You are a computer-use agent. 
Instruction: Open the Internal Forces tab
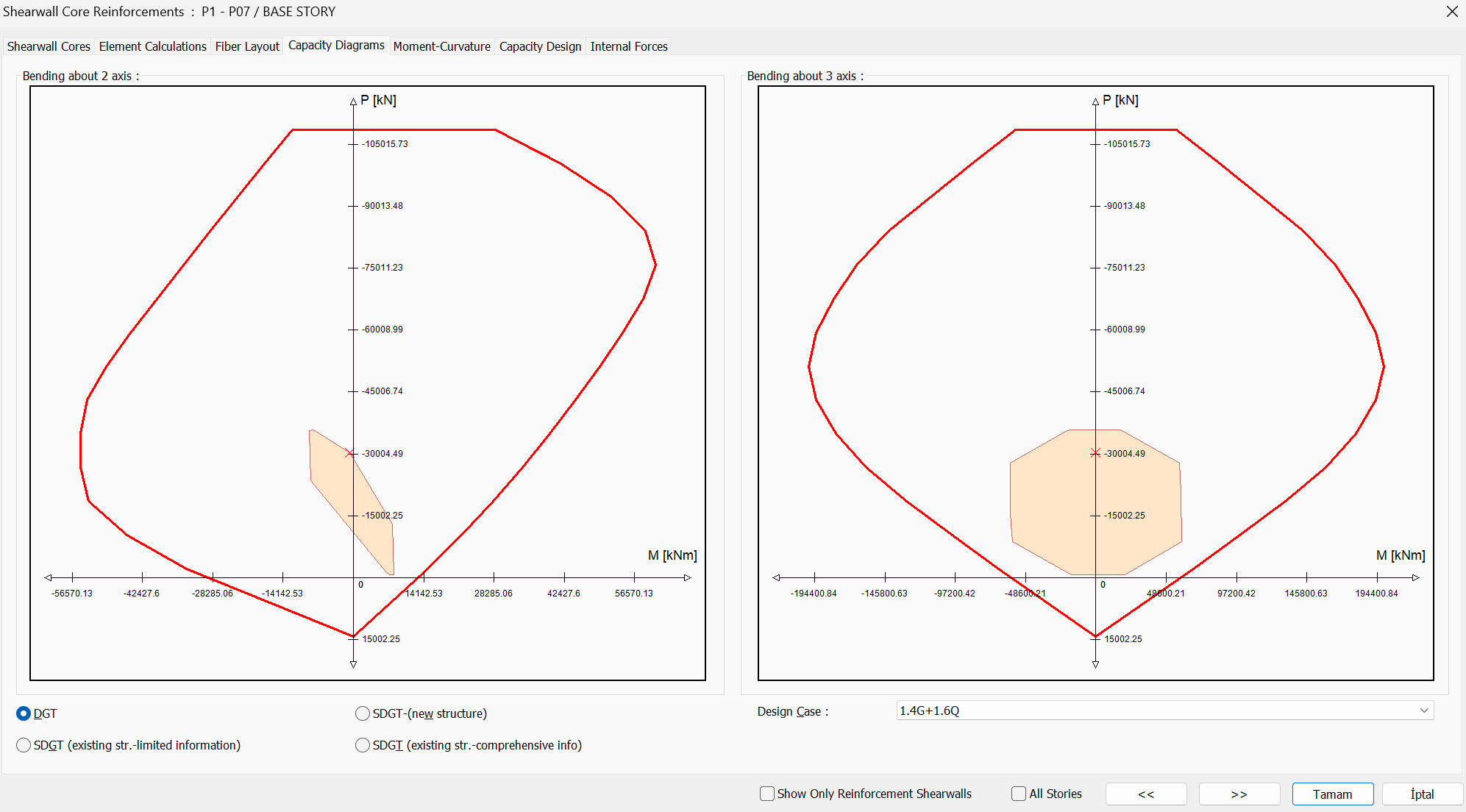point(628,46)
